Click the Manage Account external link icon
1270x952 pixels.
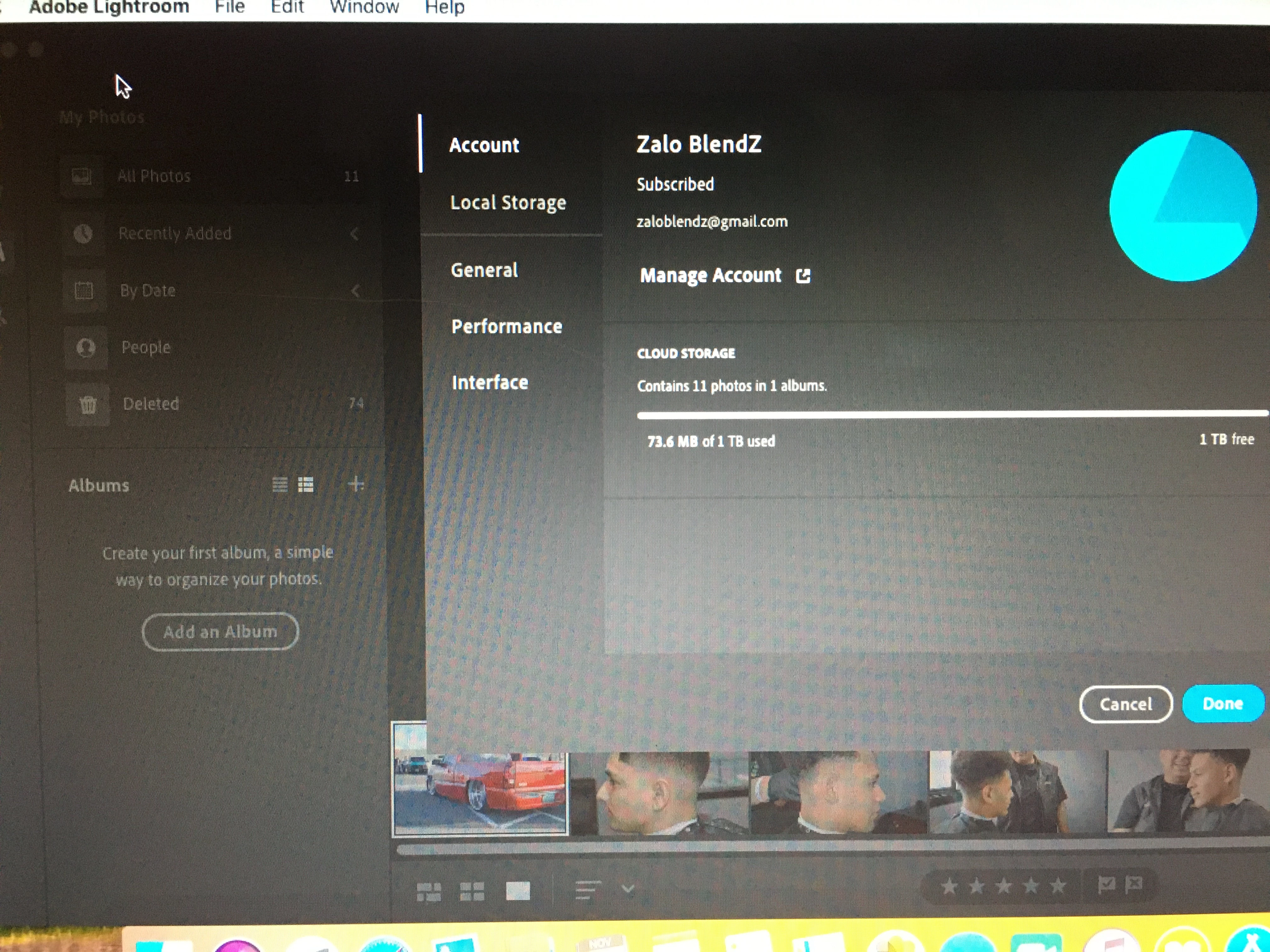(803, 276)
